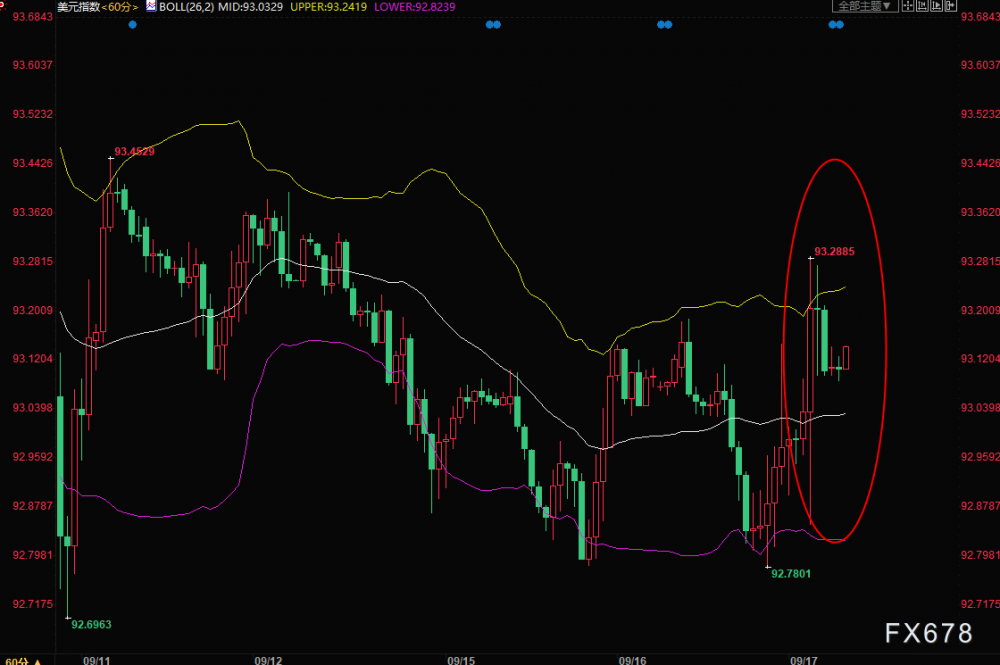The width and height of the screenshot is (1000, 665).
Task: Click the double blue event dots near 09/17
Action: [836, 25]
